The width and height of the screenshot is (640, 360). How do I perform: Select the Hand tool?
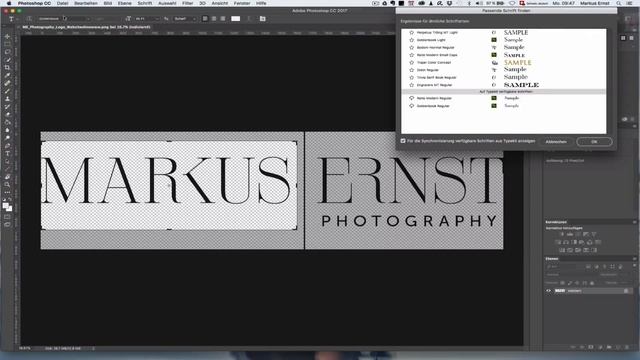point(7,177)
